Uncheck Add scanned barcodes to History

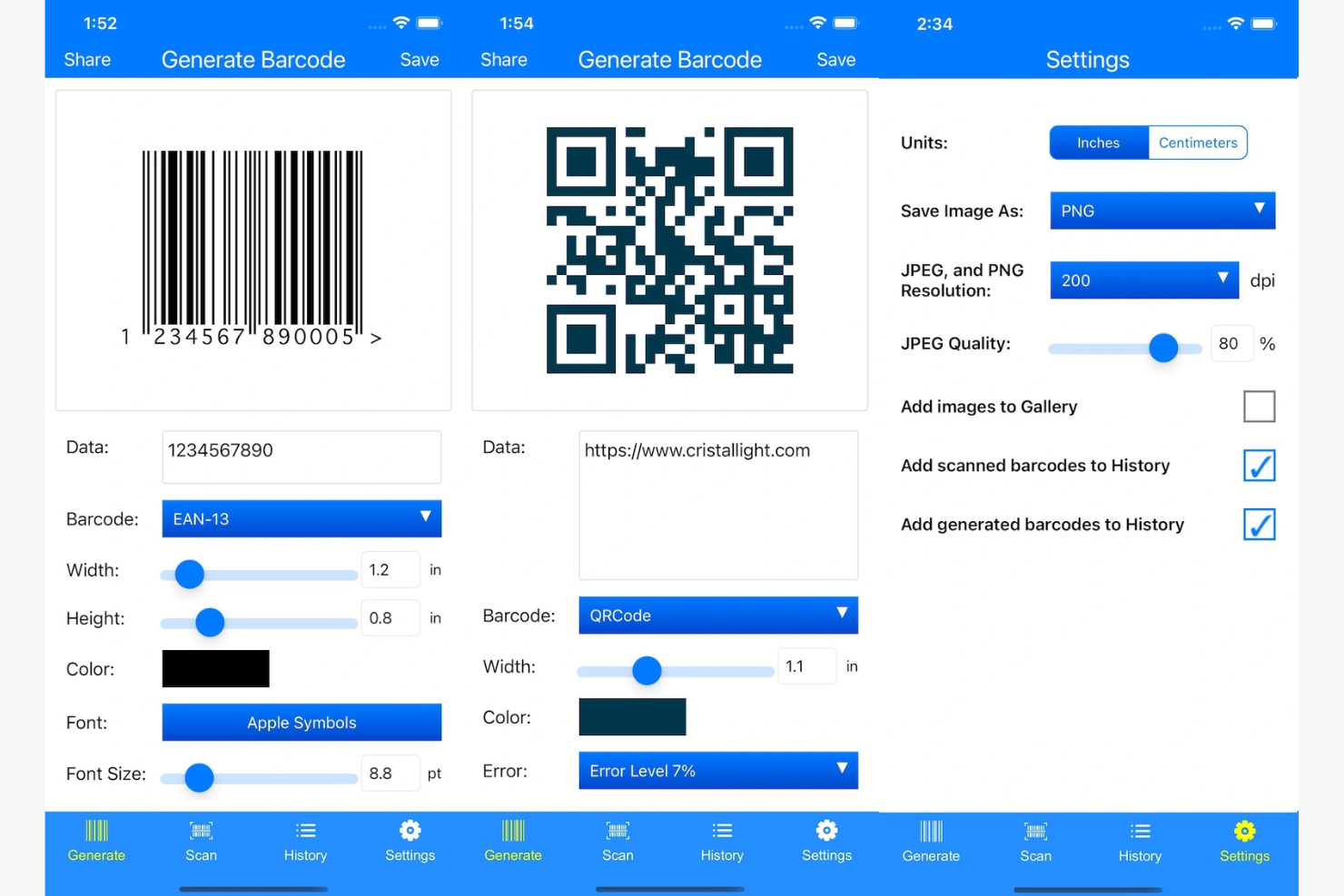(x=1259, y=466)
